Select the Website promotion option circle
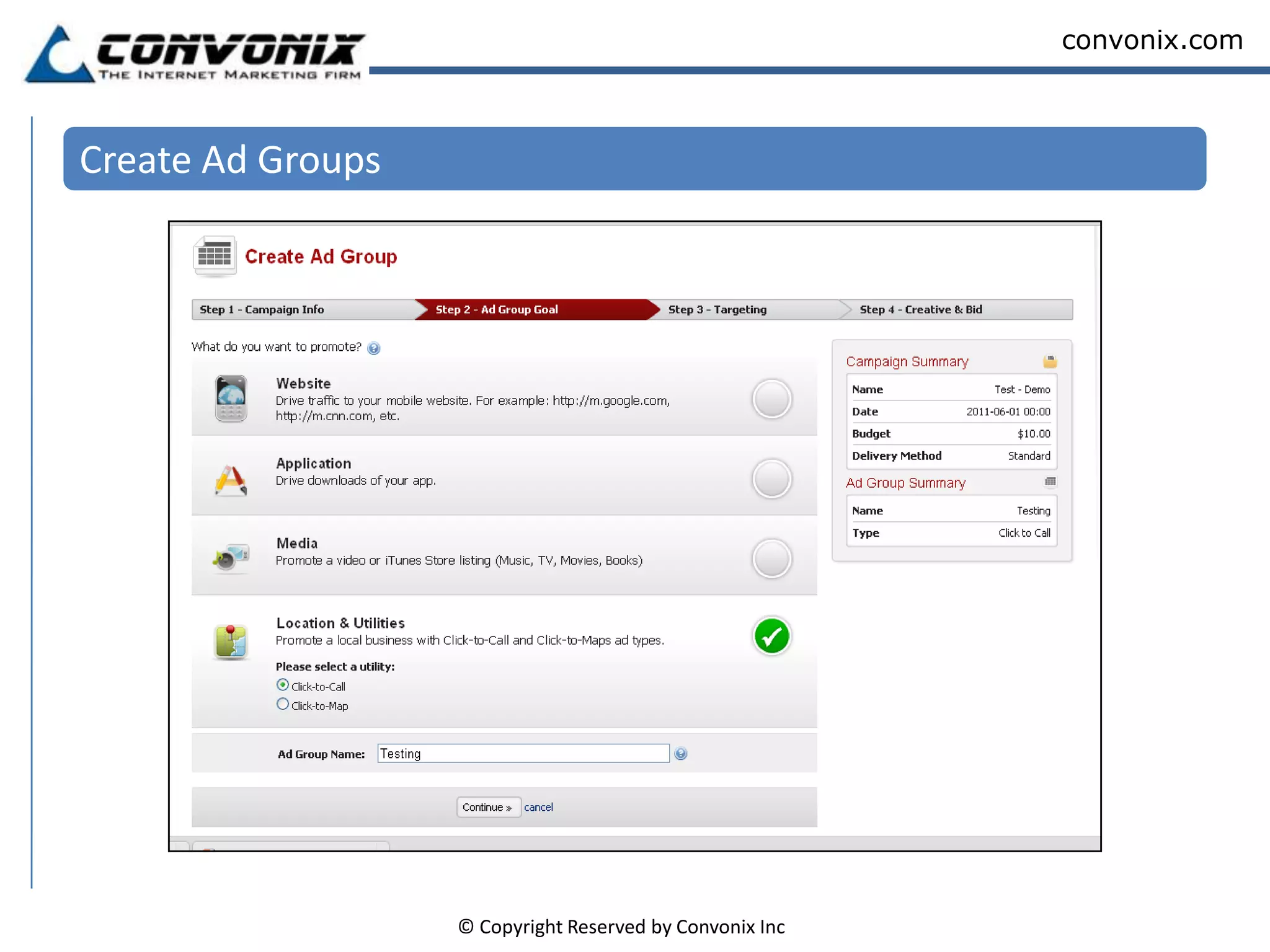1270x952 pixels. pyautogui.click(x=771, y=399)
